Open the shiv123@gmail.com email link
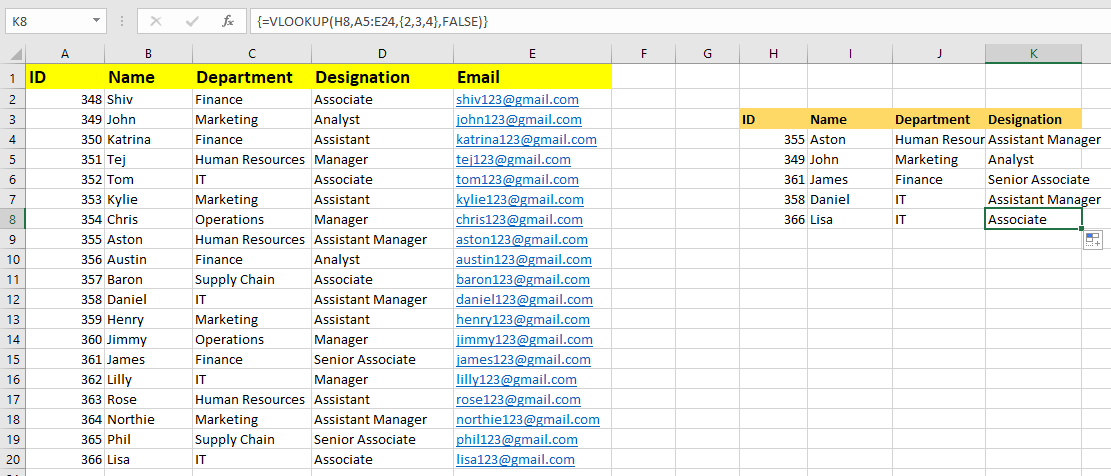 517,99
